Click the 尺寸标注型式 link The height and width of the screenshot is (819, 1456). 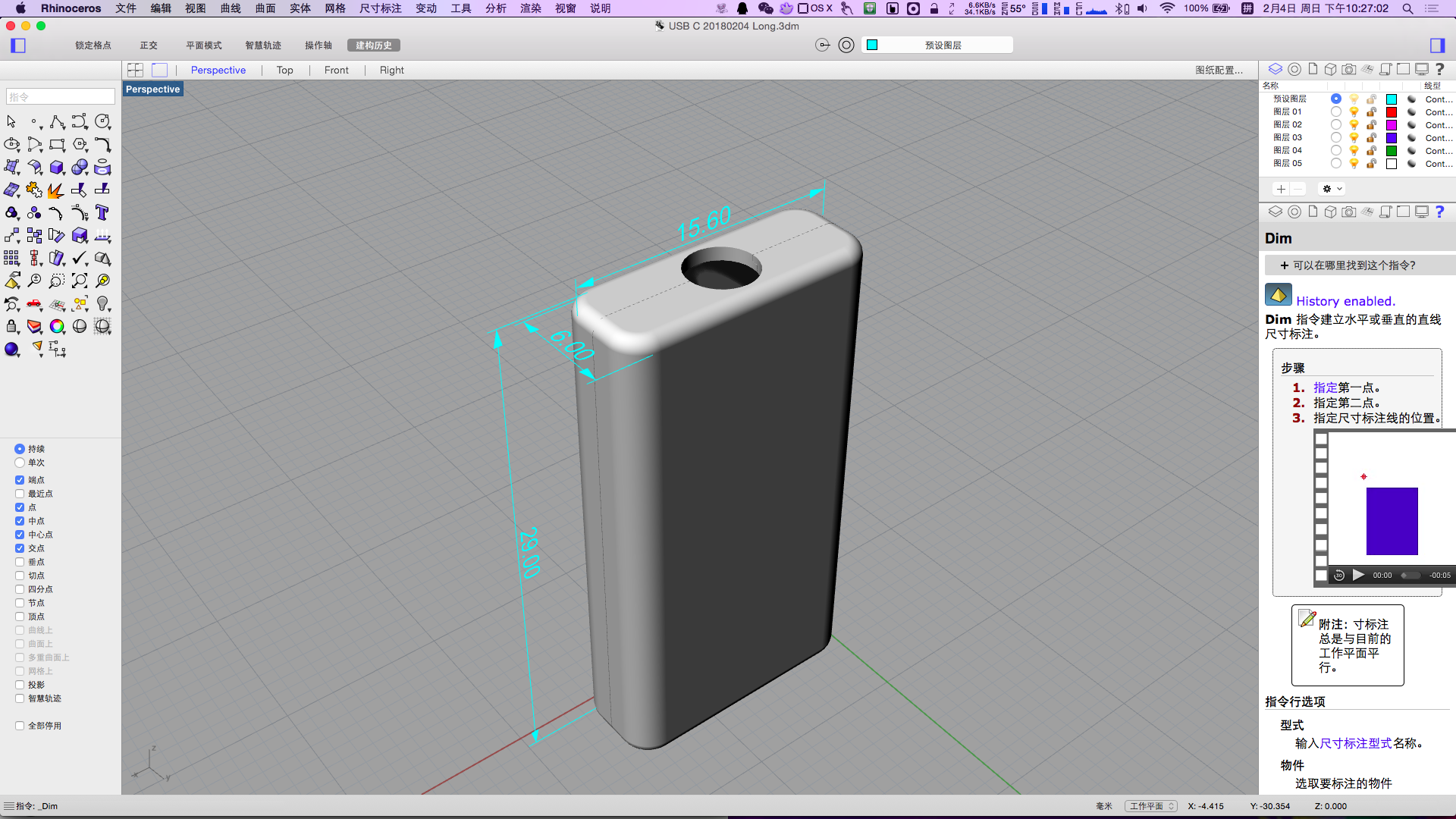pyautogui.click(x=1355, y=743)
